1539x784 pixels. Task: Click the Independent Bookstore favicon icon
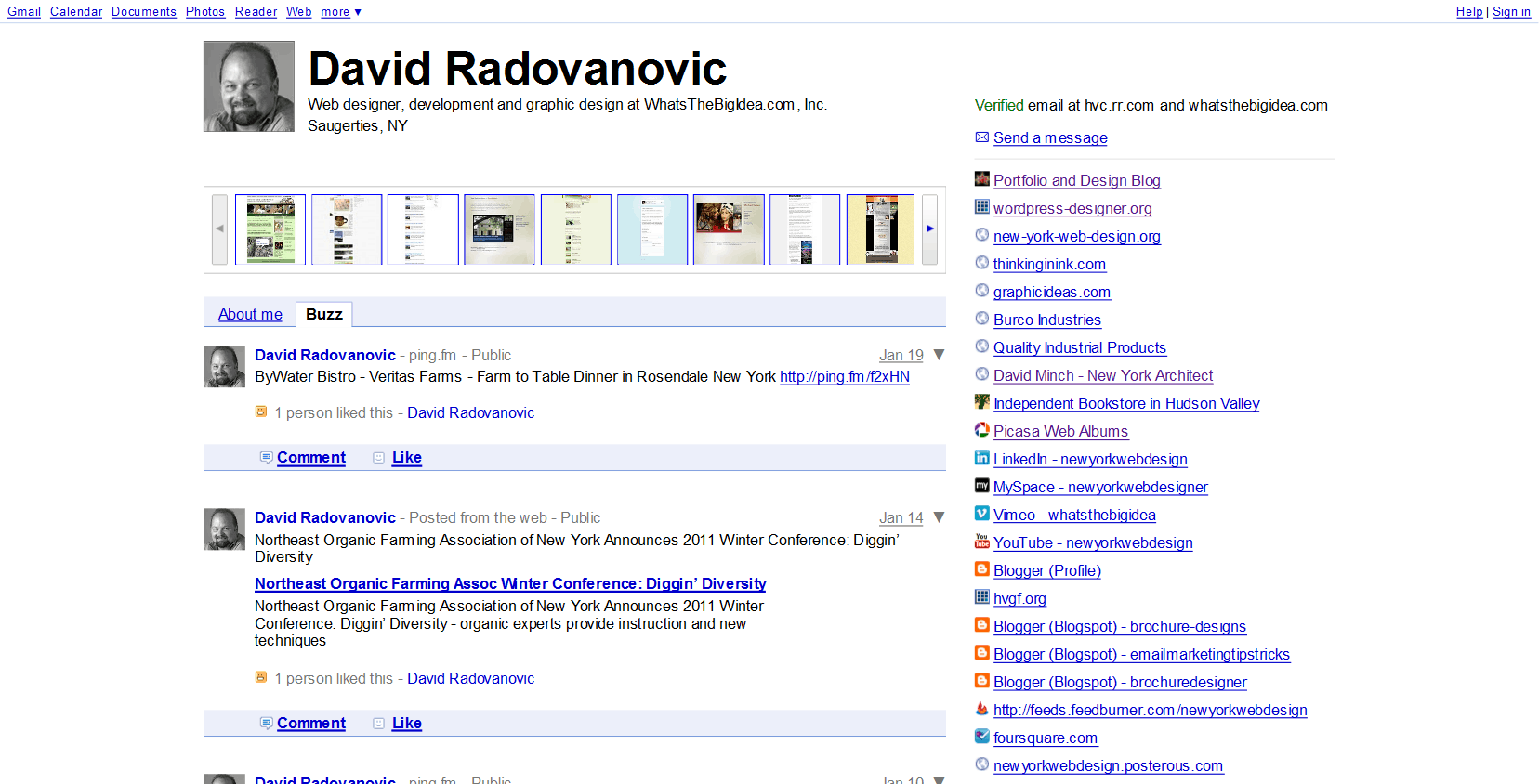point(981,401)
